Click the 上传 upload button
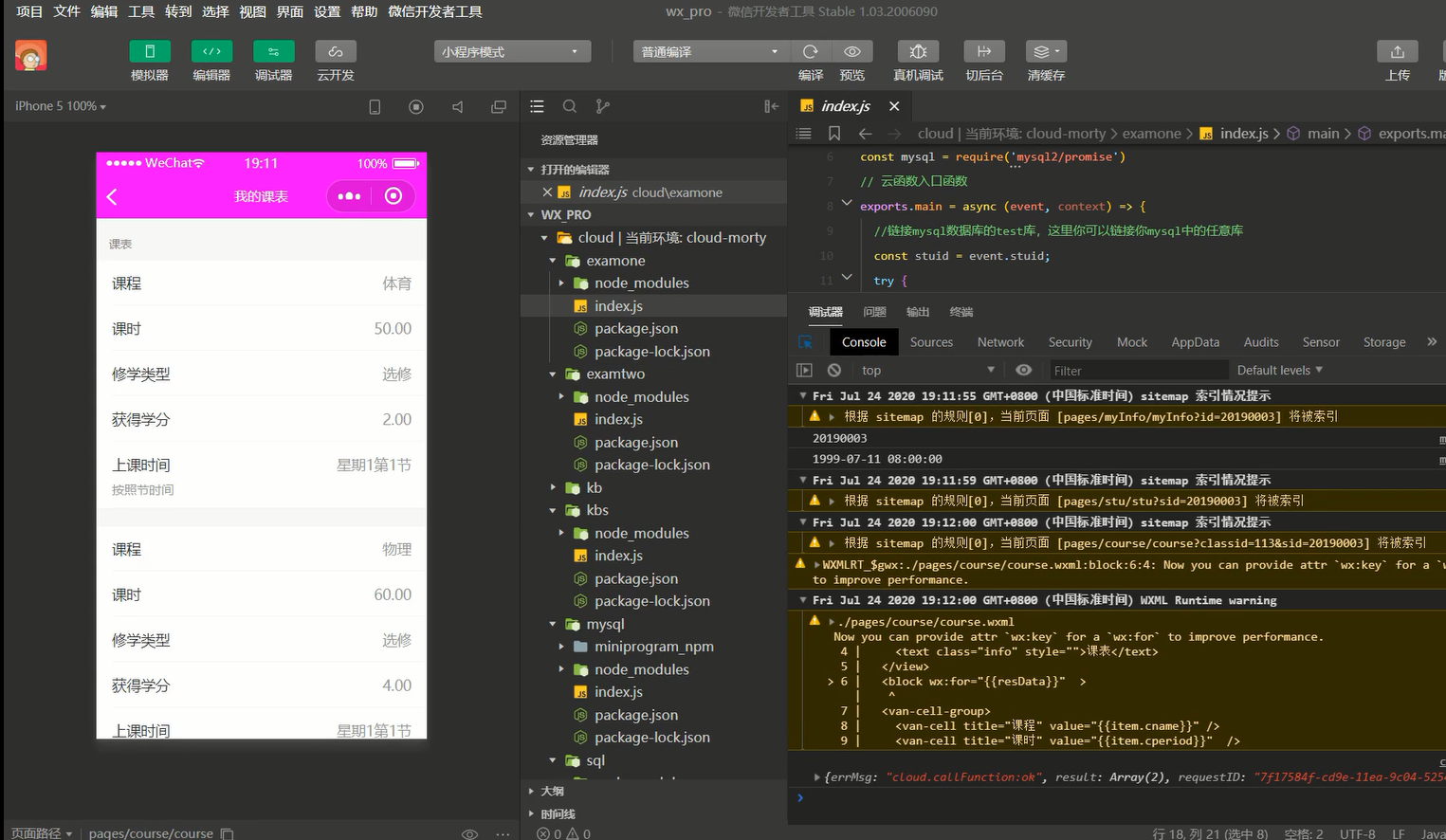Viewport: 1446px width, 840px height. (x=1397, y=52)
